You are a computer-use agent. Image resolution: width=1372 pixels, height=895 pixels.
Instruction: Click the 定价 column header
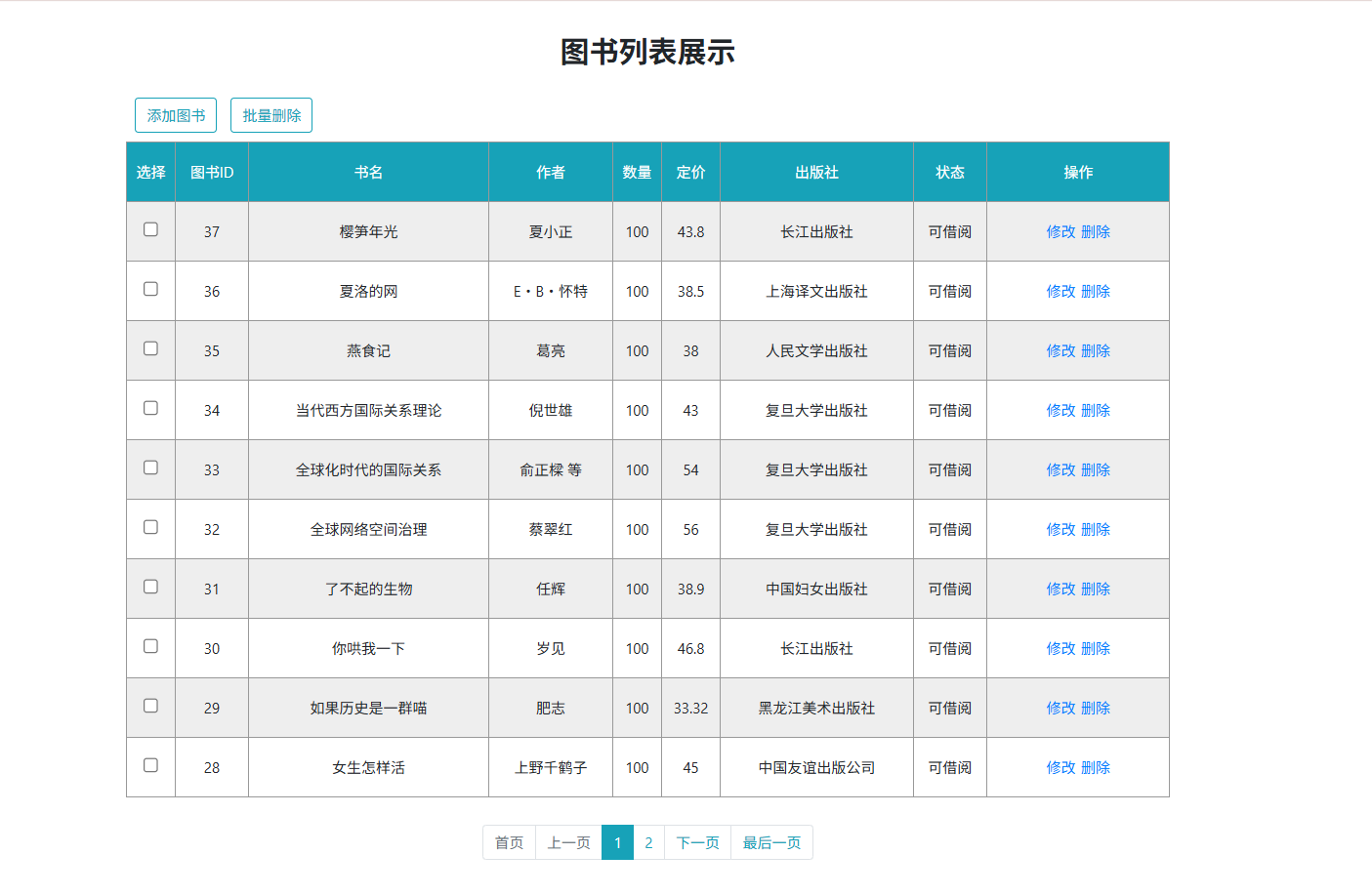click(690, 172)
